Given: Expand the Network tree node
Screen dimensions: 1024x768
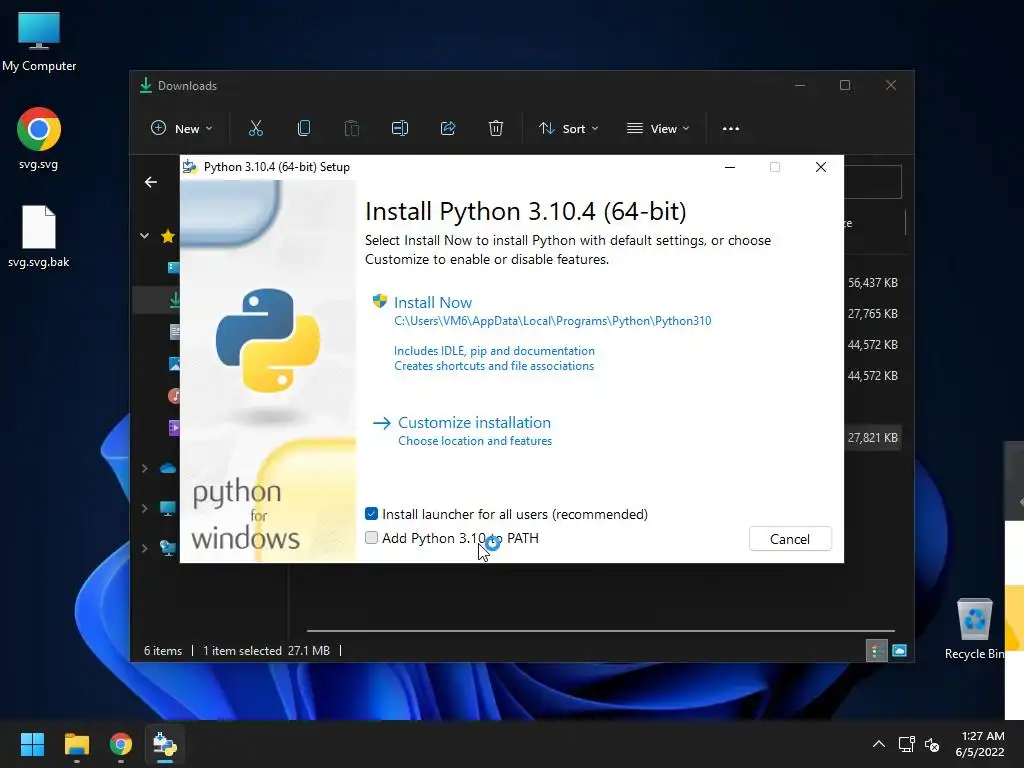Looking at the screenshot, I should click(x=144, y=548).
